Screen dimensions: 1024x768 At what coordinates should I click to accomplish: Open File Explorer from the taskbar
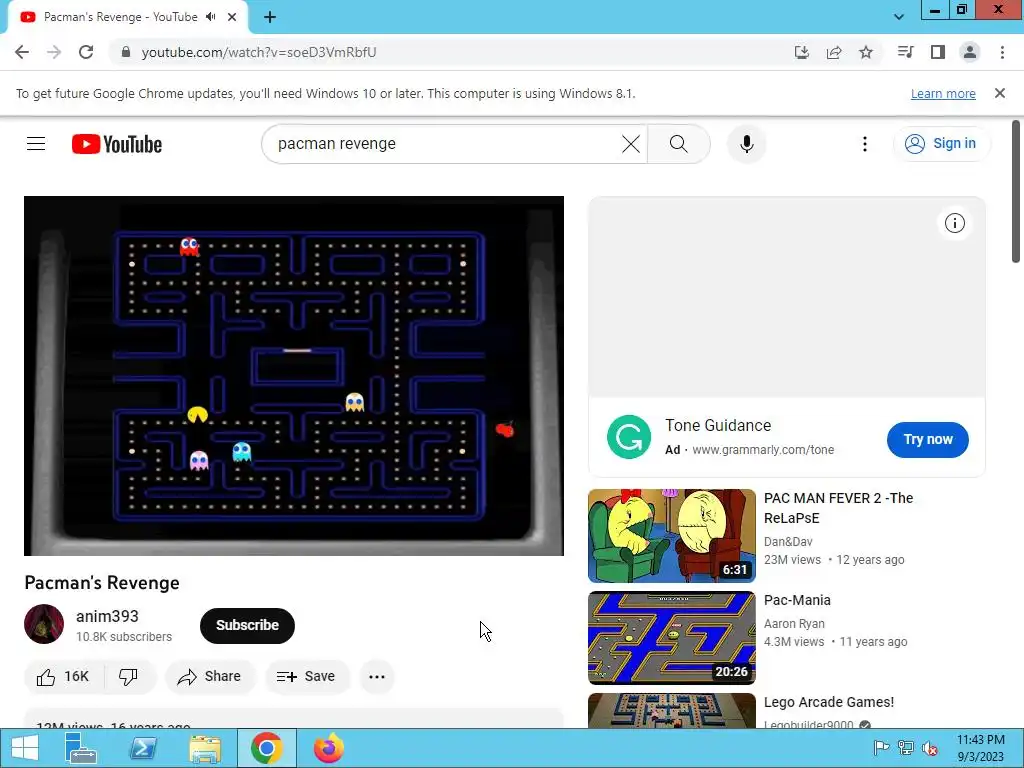[204, 748]
